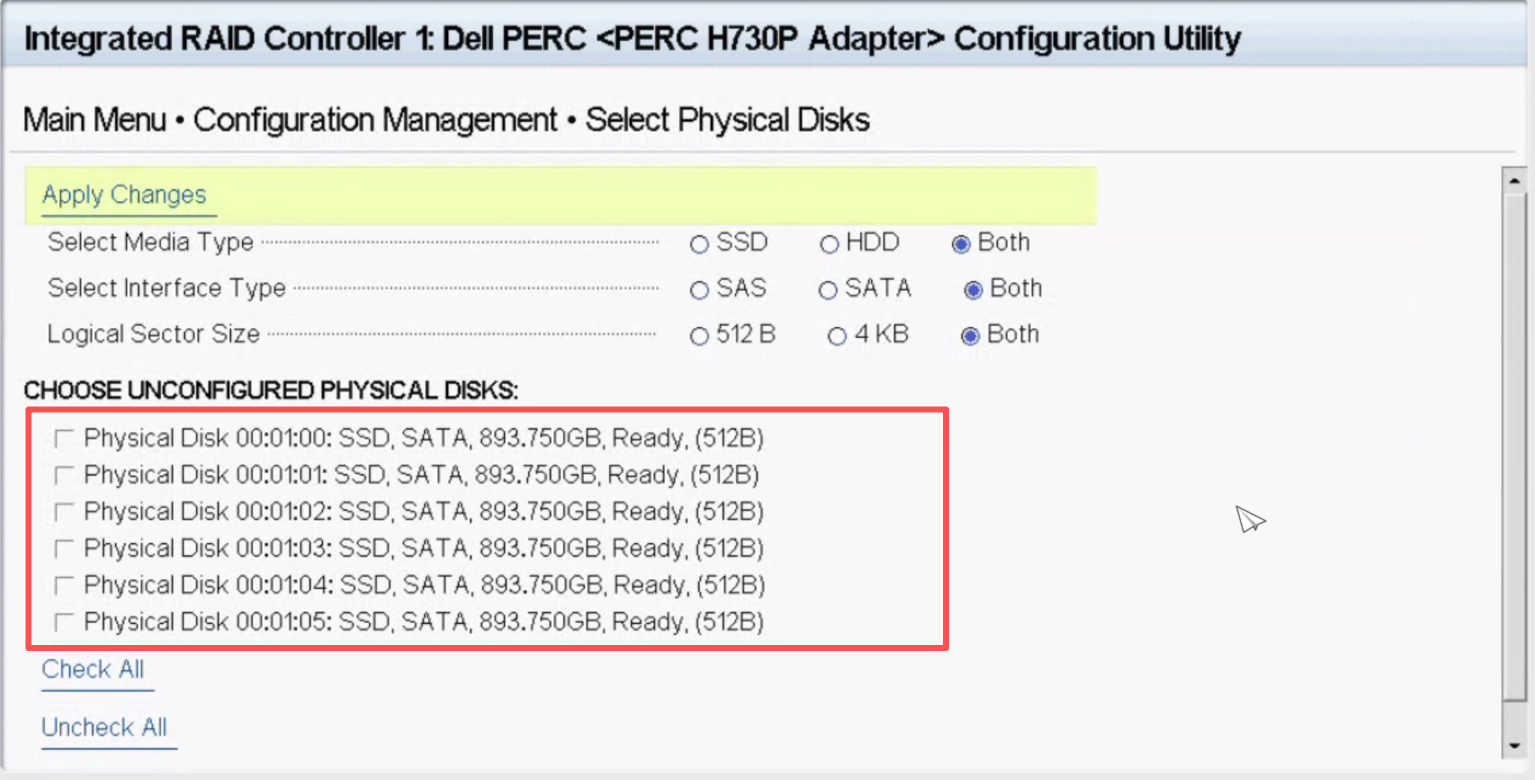The image size is (1535, 780).
Task: Choose Both for Select Media Type
Action: tap(961, 244)
